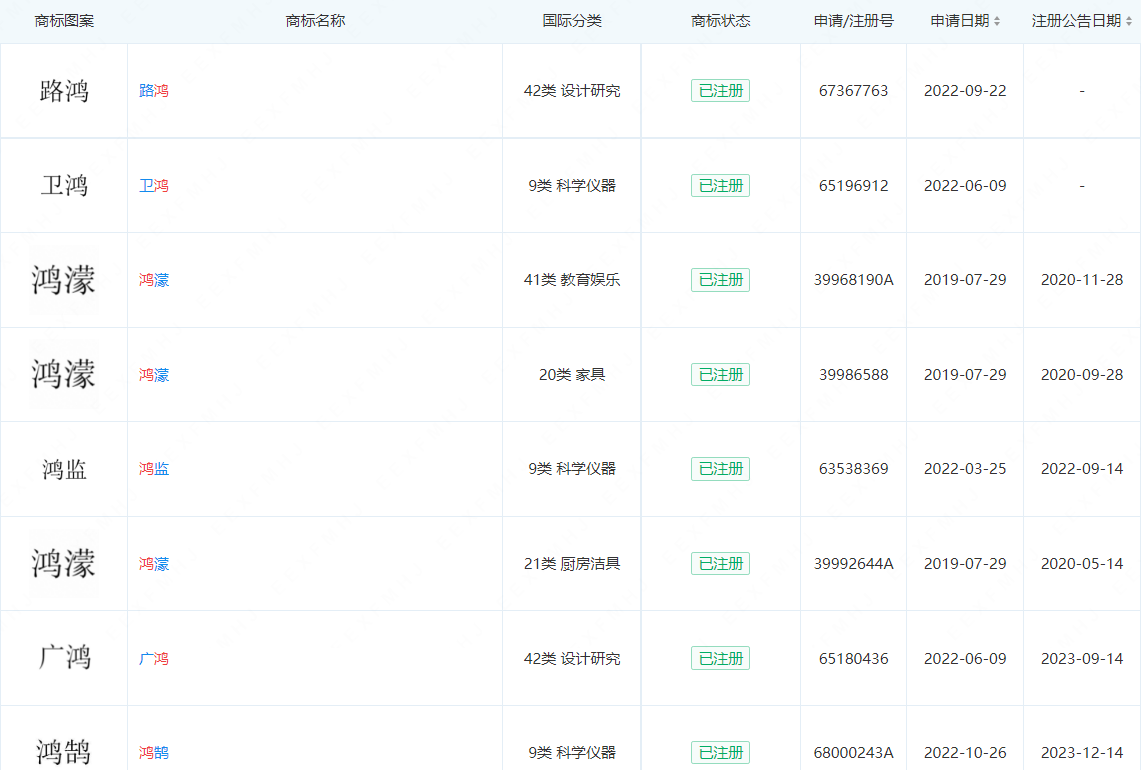1141x770 pixels.
Task: Click 已注册 badge in the 39968190A row
Action: pyautogui.click(x=720, y=280)
